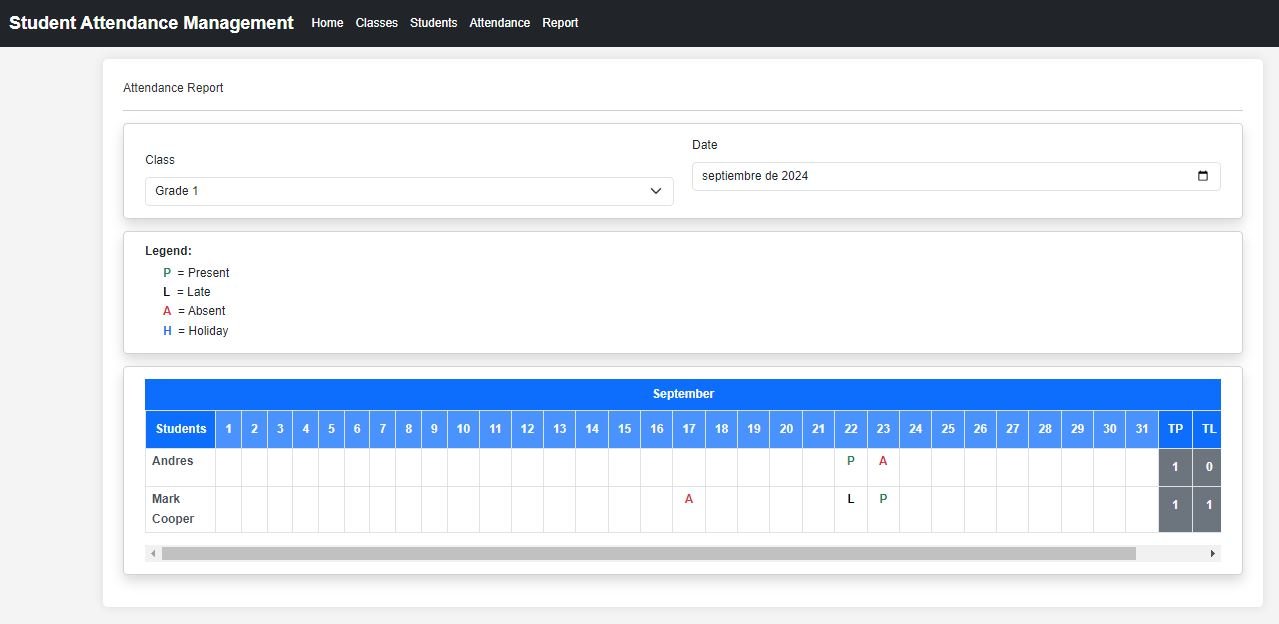
Task: Select the Students column header in table
Action: tap(181, 429)
